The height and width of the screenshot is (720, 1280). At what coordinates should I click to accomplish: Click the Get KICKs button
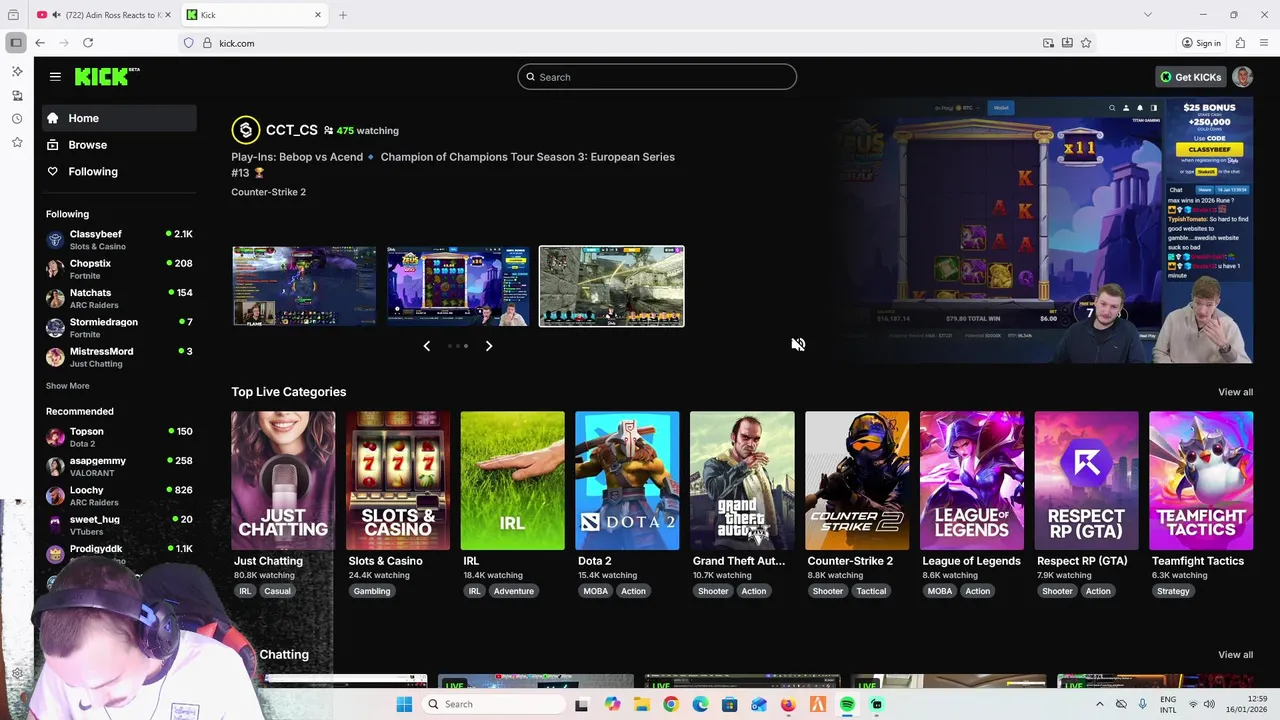1190,77
